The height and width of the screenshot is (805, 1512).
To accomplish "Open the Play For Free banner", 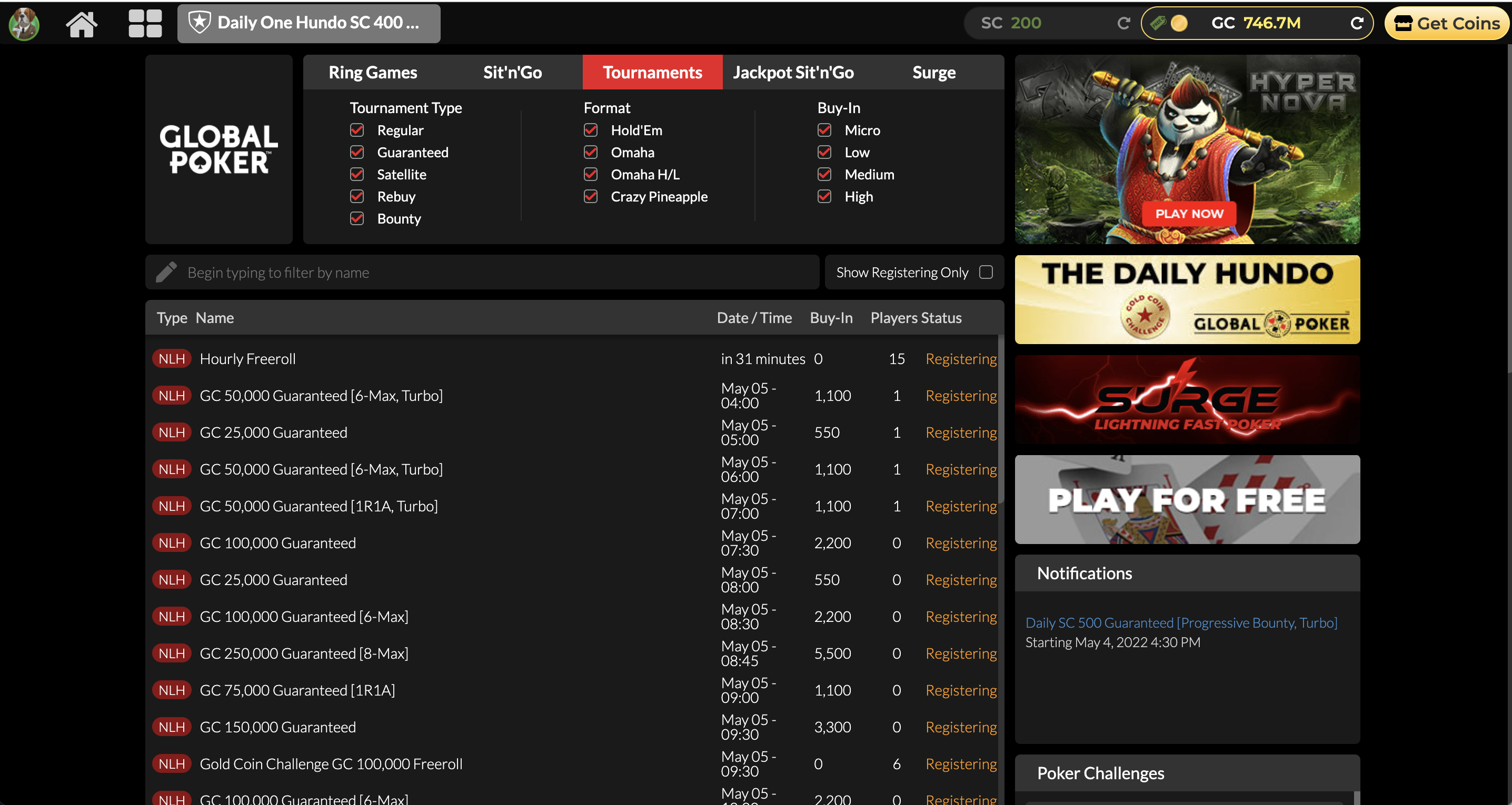I will point(1187,499).
